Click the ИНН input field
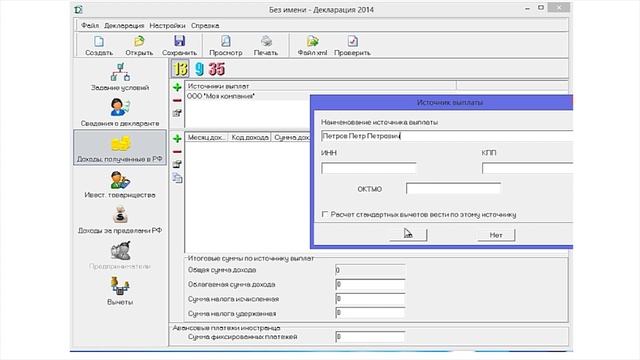The height and width of the screenshot is (360, 640). coord(369,168)
